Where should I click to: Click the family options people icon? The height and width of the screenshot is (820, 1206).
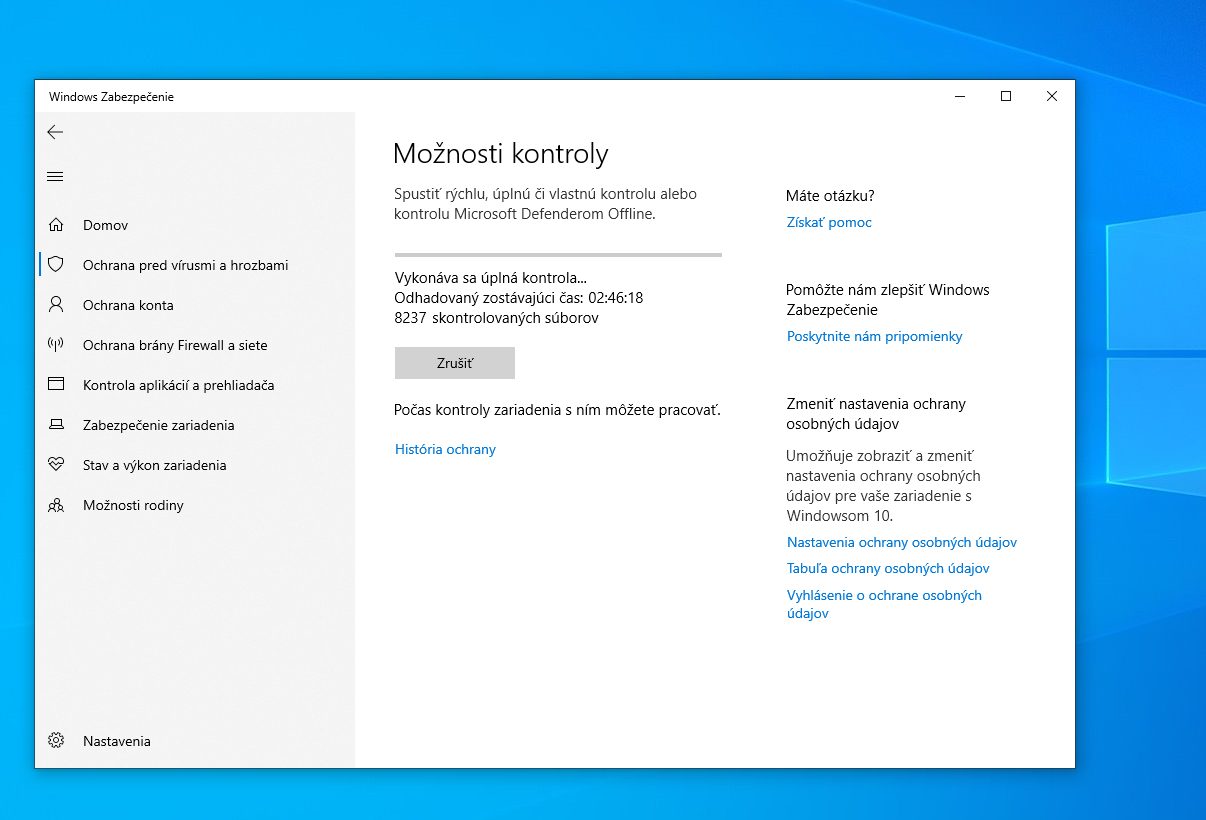[x=56, y=505]
